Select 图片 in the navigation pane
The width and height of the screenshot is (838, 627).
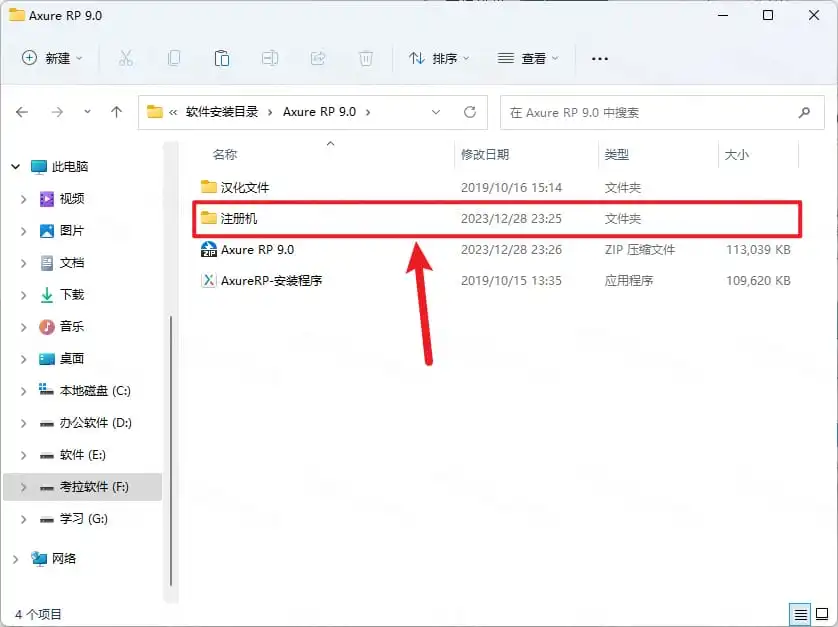tap(72, 231)
